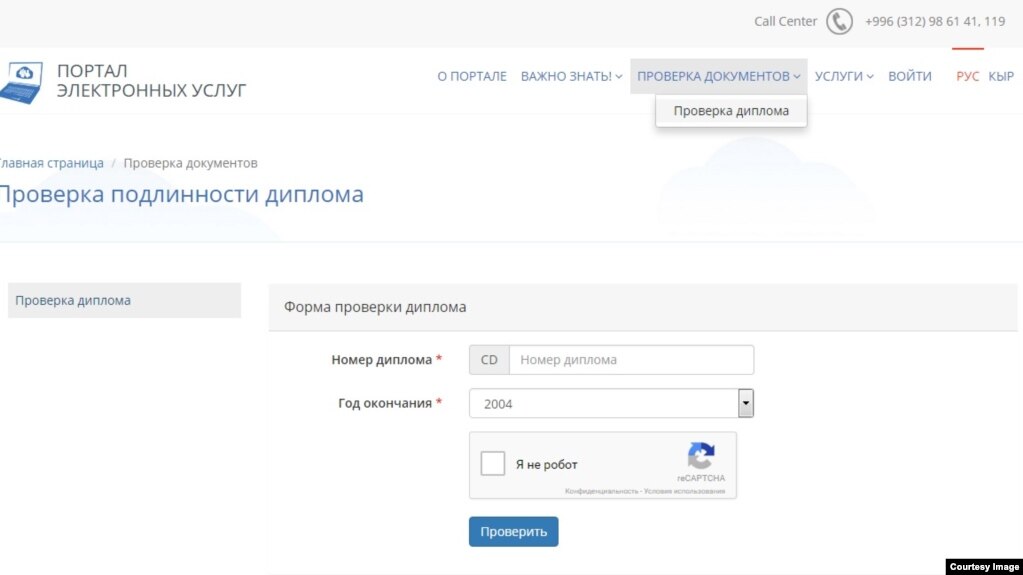Click the "Форма проверки диплома" heading
Screen dimensions: 1023x575
point(374,307)
